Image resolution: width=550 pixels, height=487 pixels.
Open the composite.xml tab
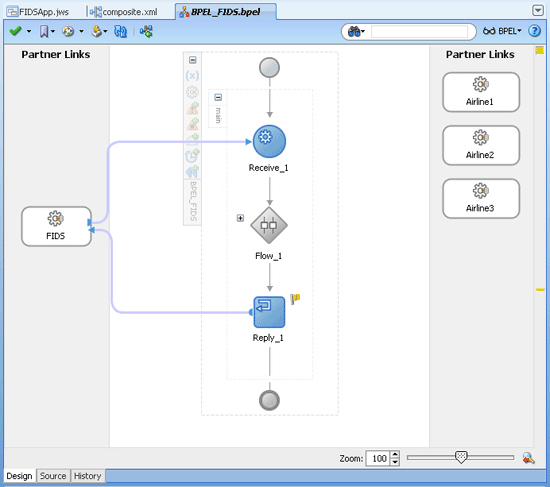123,12
